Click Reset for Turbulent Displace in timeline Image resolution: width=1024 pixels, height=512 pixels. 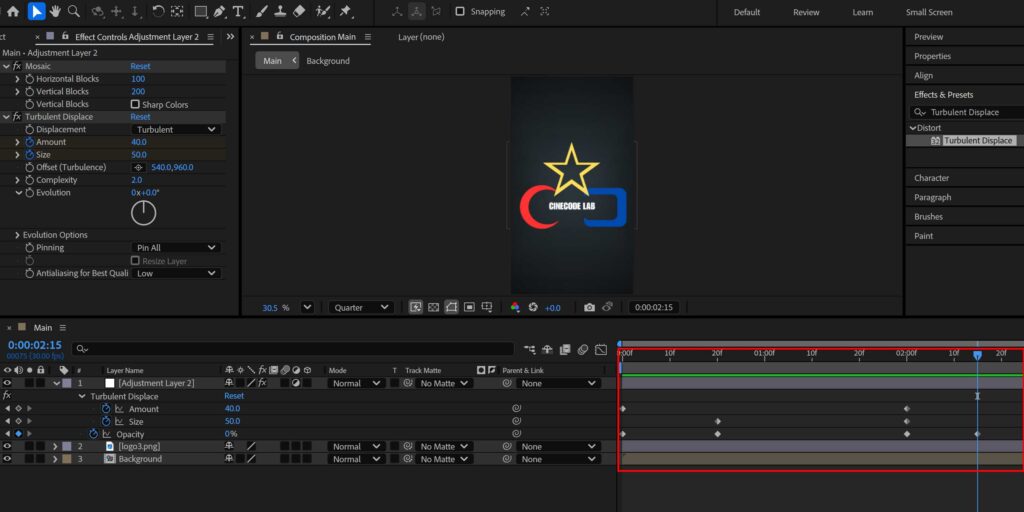point(234,396)
